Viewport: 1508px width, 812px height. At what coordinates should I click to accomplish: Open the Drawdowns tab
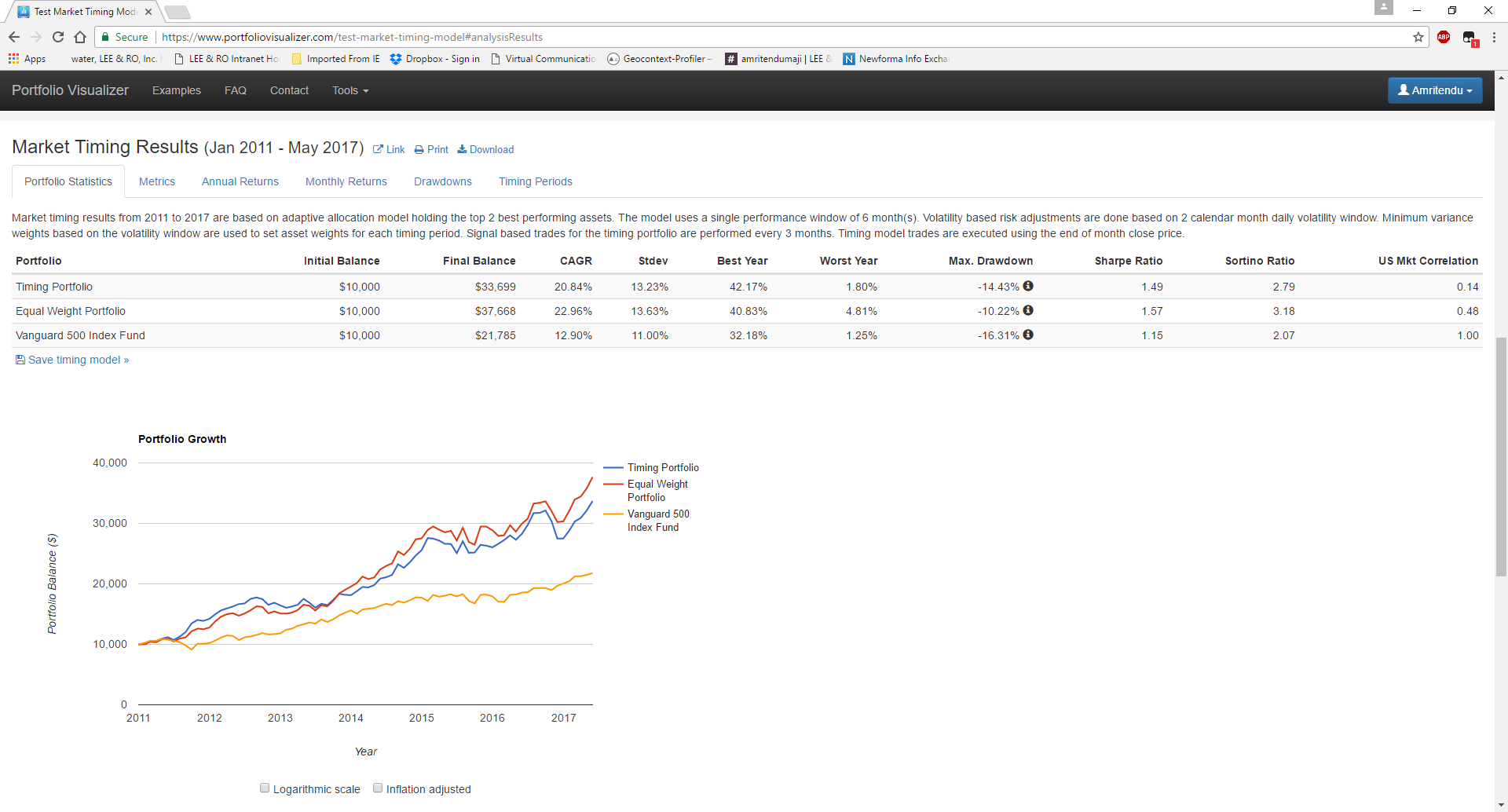442,181
